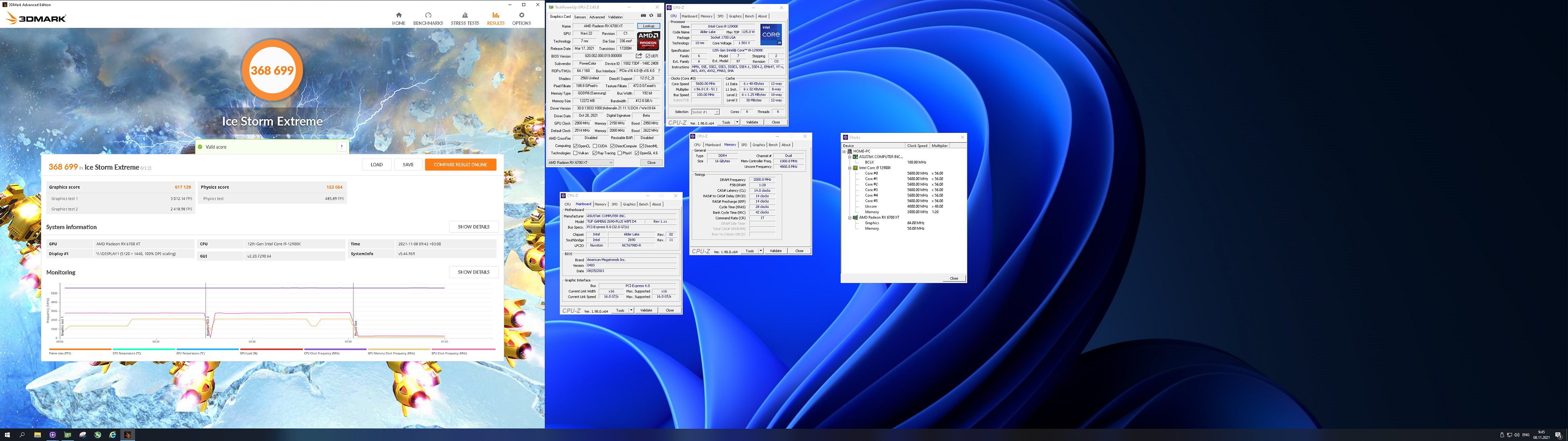Click the Multiplier column header in Clocks
Viewport: 1568px width, 441px height.
pyautogui.click(x=939, y=145)
